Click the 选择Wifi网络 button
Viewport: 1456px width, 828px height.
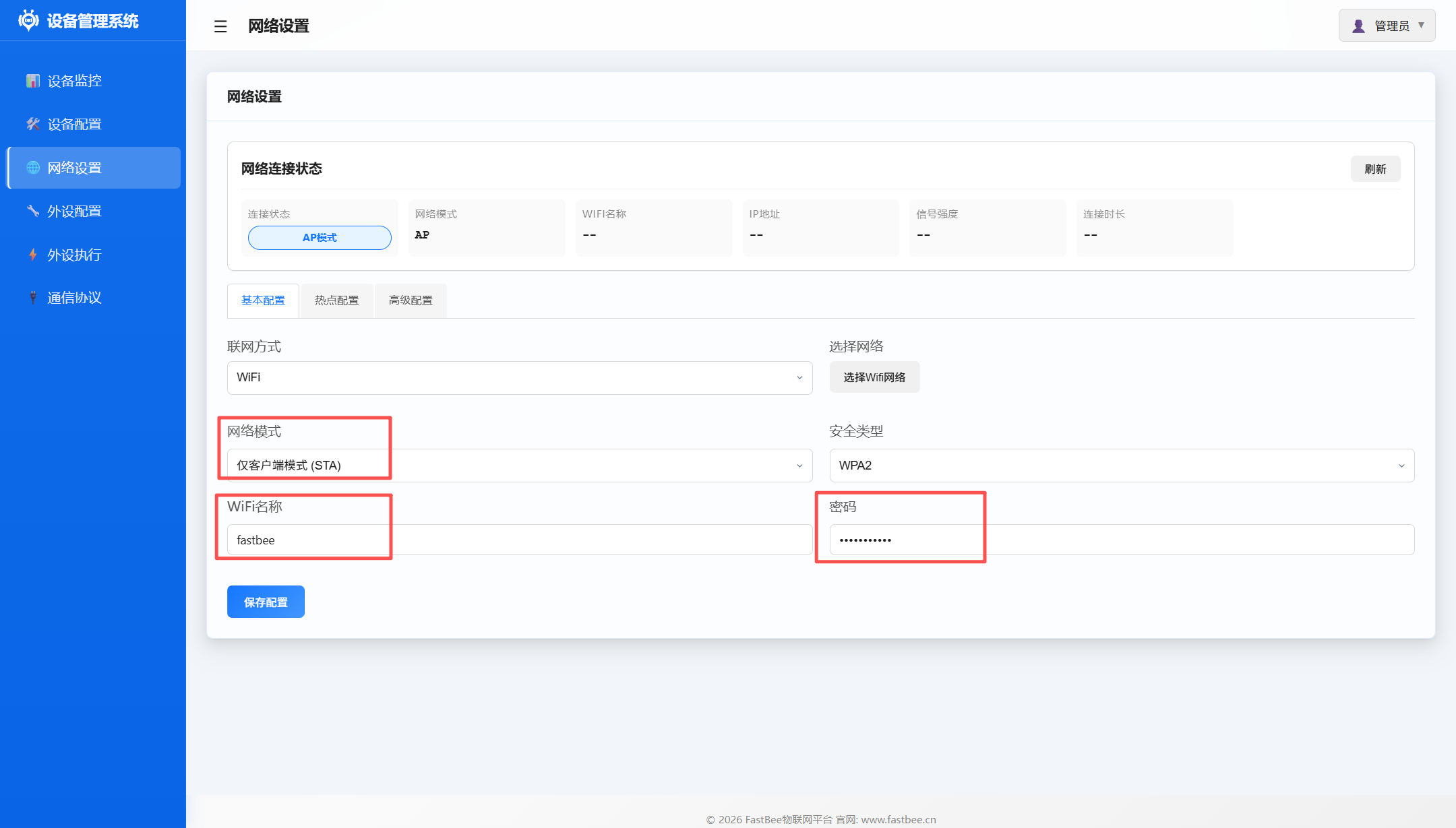coord(874,377)
